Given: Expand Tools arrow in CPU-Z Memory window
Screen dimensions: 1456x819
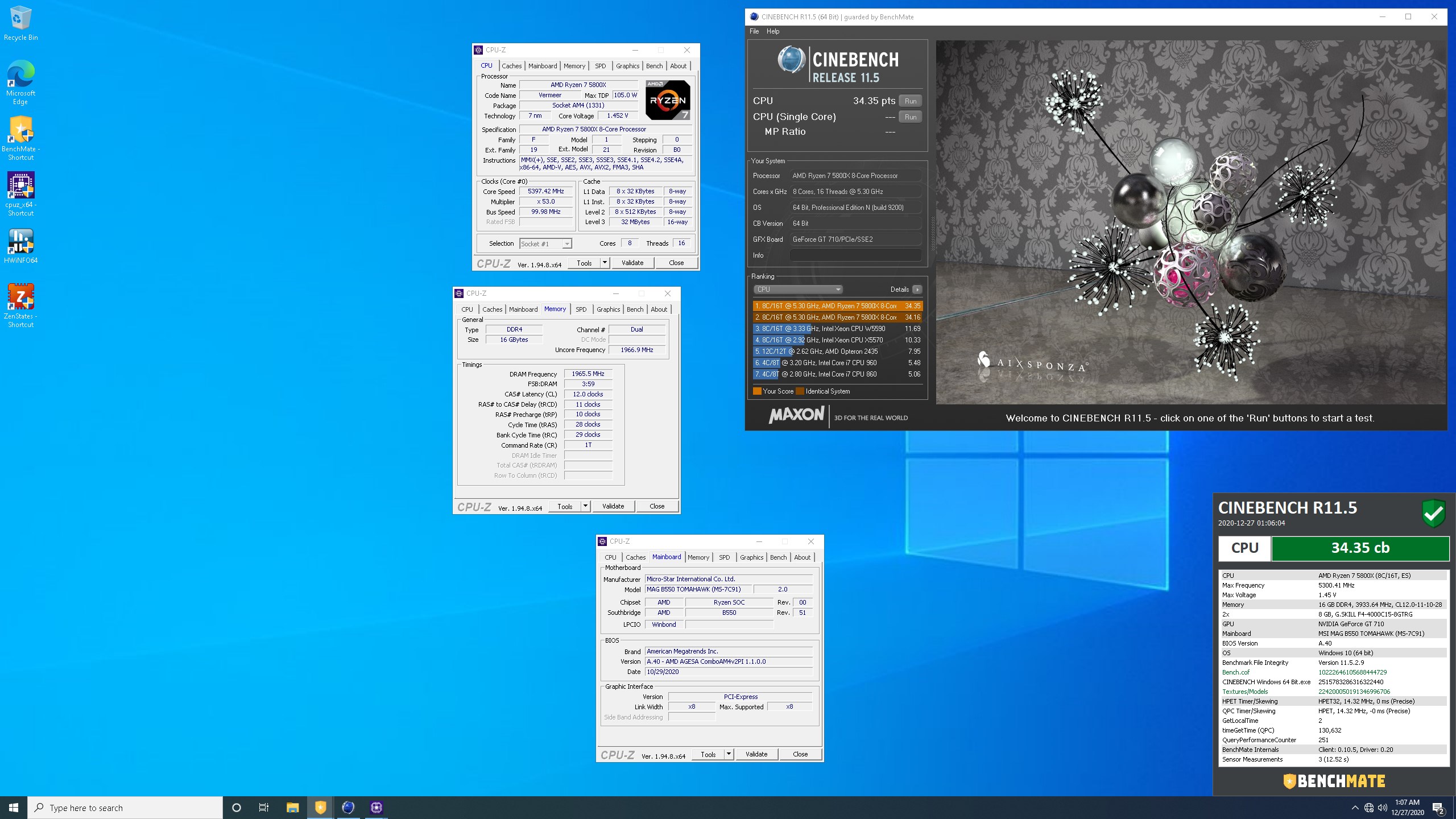Looking at the screenshot, I should (585, 506).
